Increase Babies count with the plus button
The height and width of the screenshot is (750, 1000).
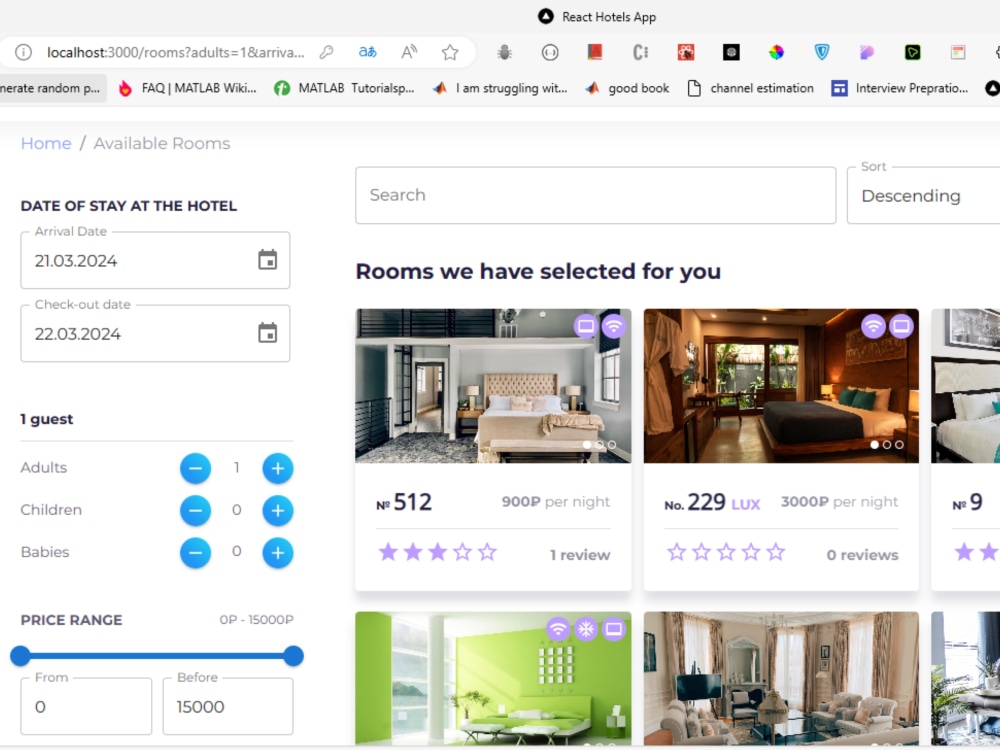[277, 552]
